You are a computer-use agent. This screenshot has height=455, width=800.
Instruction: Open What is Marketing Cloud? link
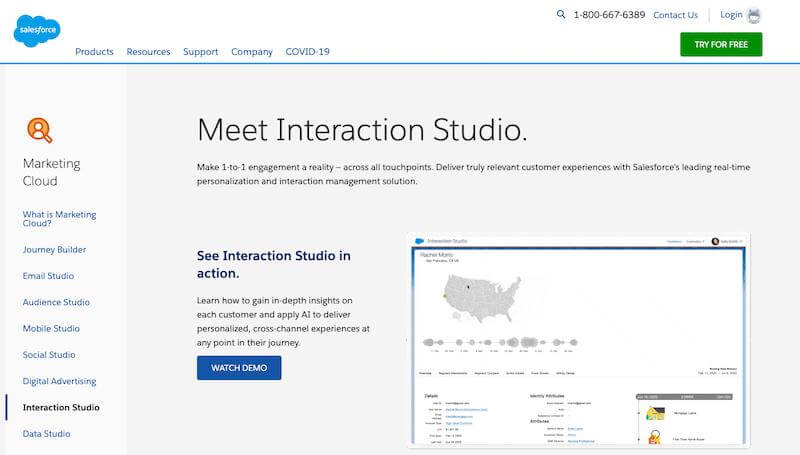pos(59,219)
